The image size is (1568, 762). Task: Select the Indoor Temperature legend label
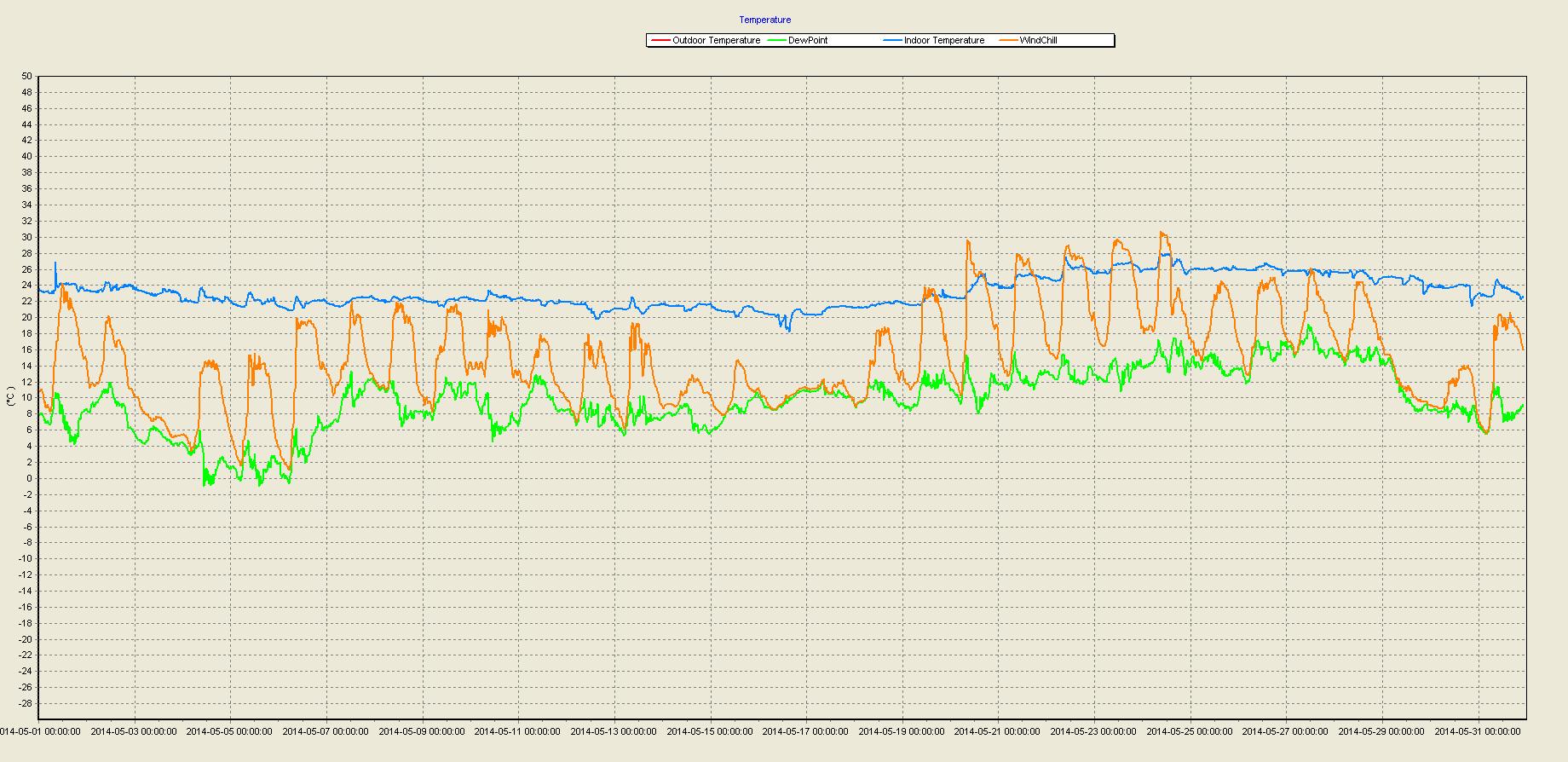pyautogui.click(x=944, y=40)
